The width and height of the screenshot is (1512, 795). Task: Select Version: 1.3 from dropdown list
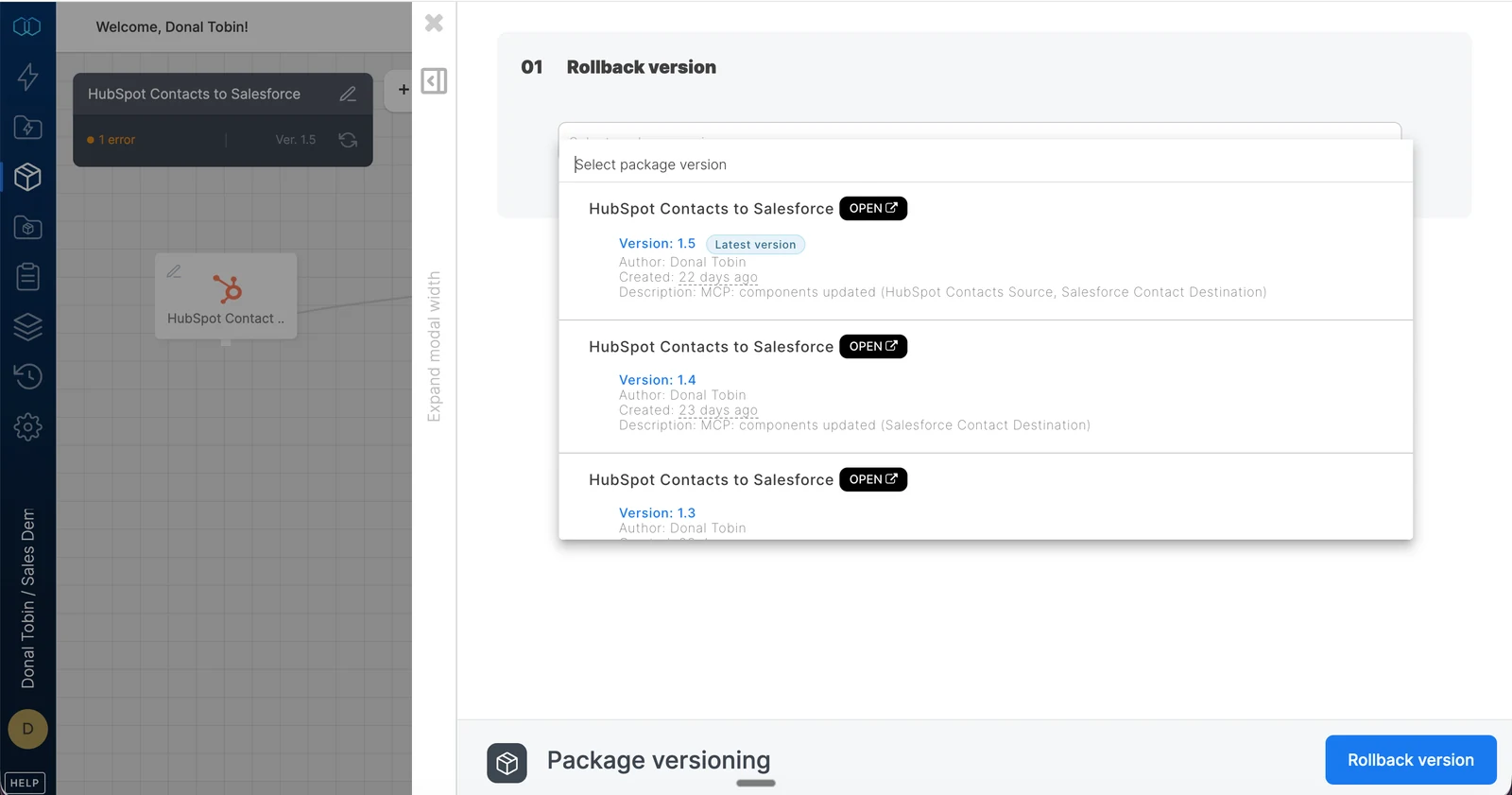click(x=657, y=513)
